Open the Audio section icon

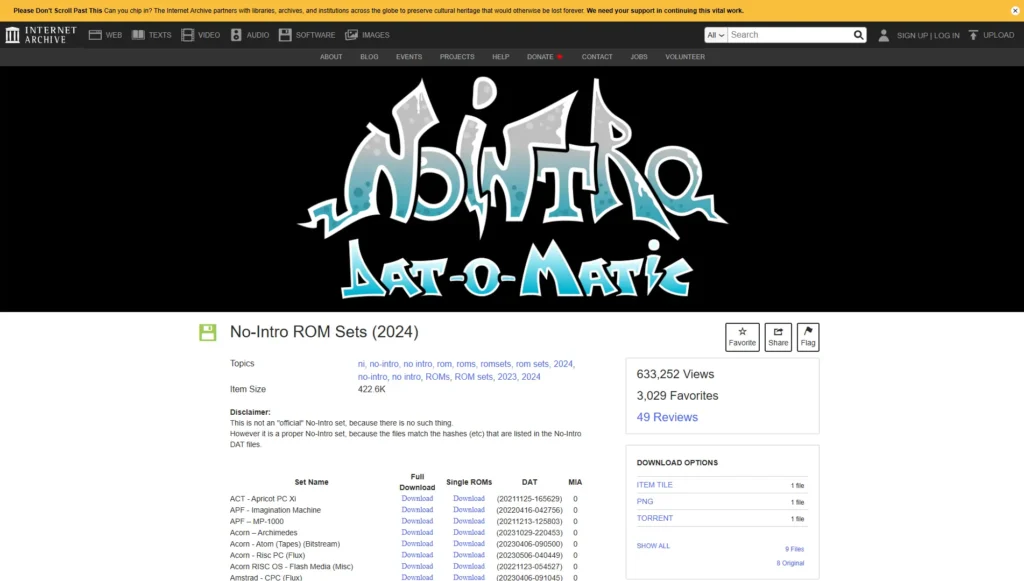236,35
